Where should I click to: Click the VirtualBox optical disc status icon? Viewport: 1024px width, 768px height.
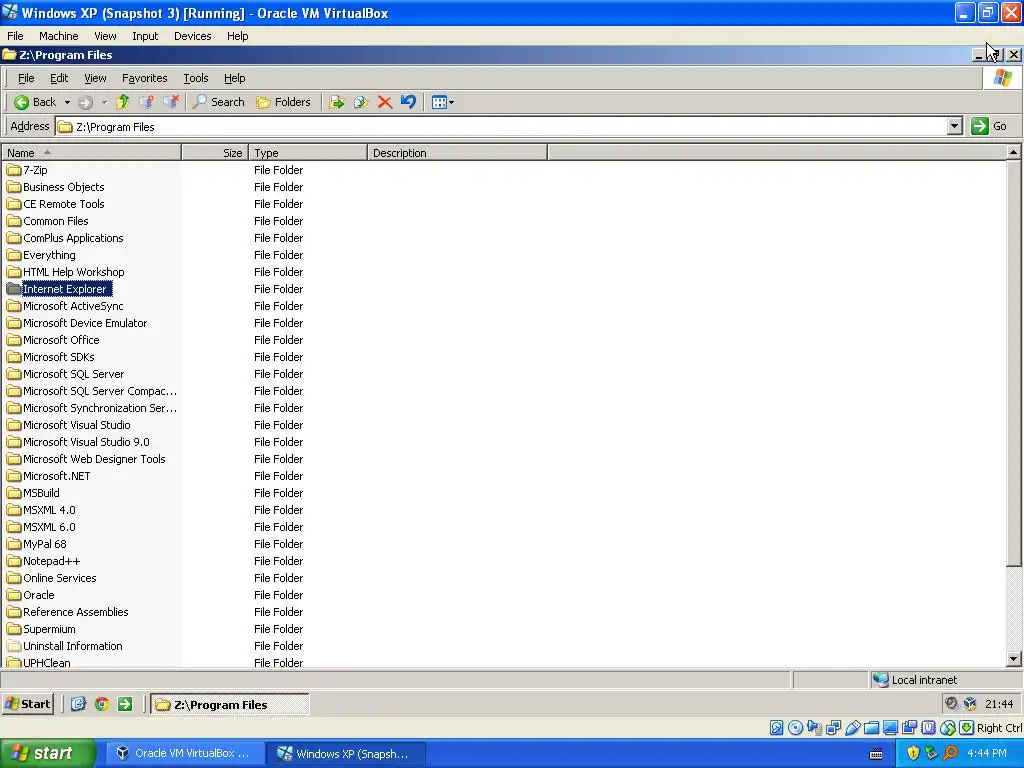click(795, 728)
